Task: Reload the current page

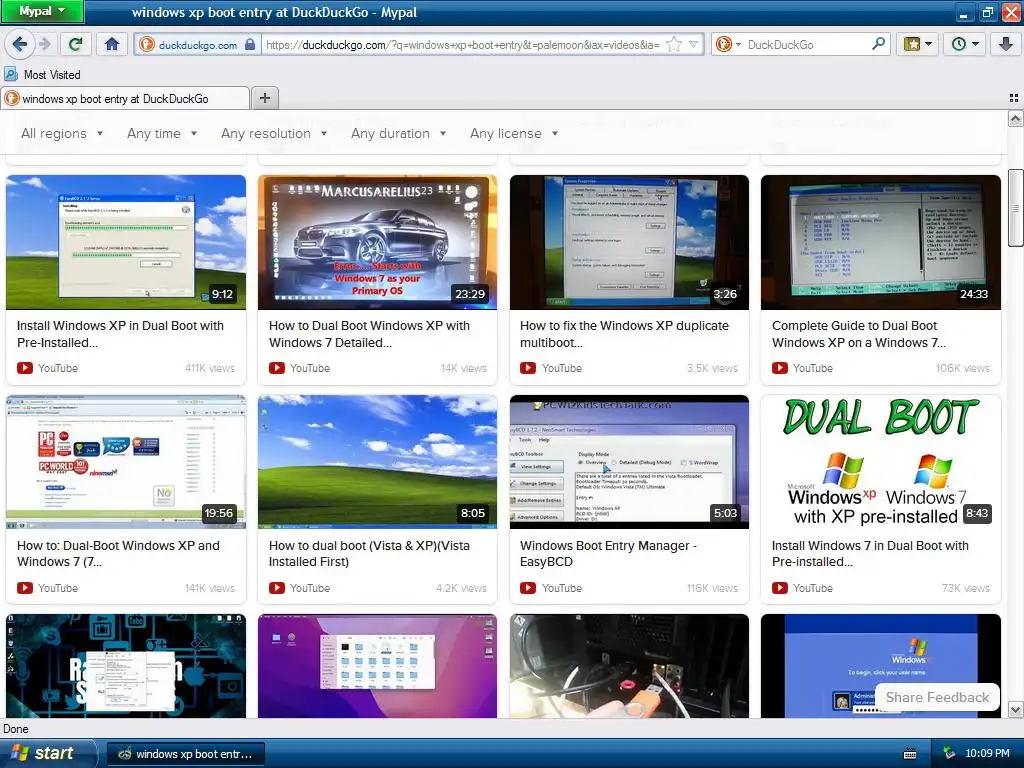Action: [x=76, y=44]
